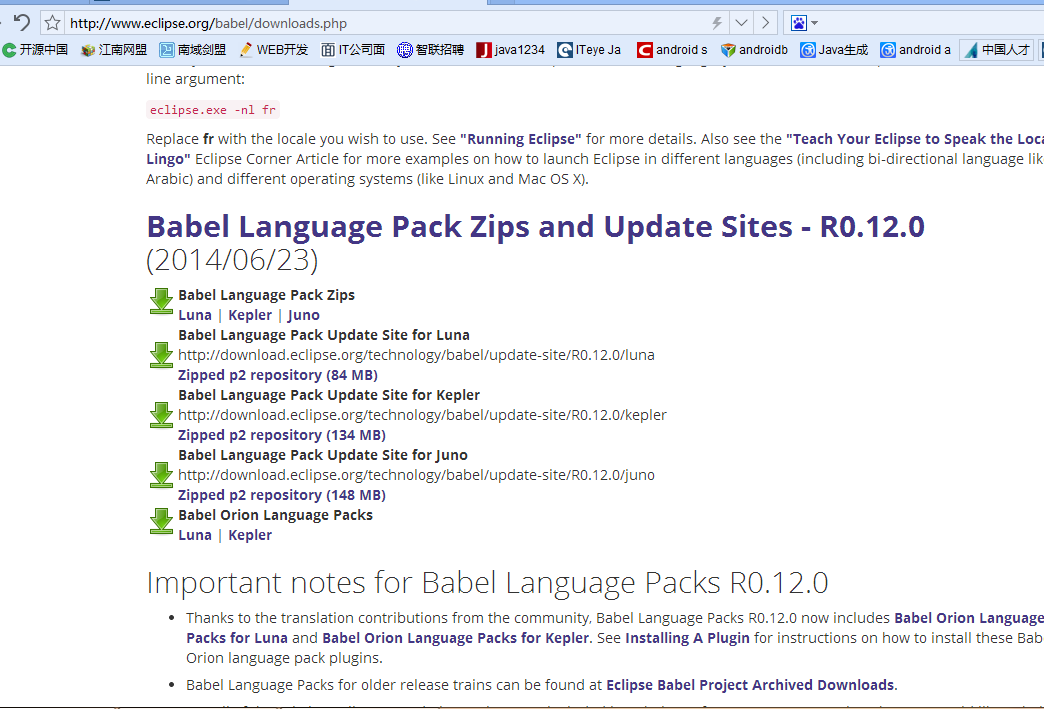Open Kepler link under Language Pack Zips
Viewport: 1044px width, 709px height.
(250, 315)
